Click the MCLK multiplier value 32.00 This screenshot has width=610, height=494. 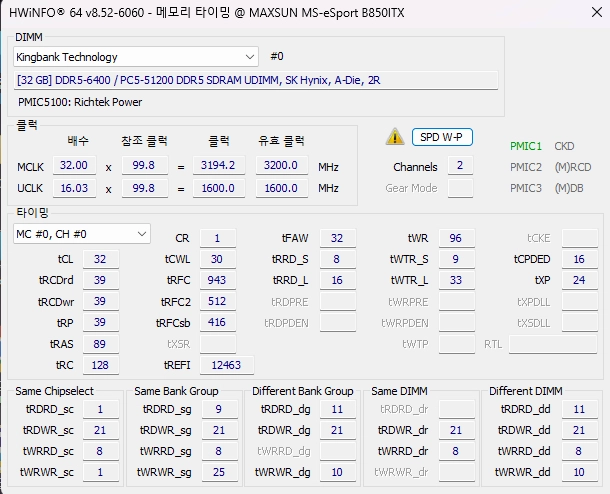click(x=74, y=165)
